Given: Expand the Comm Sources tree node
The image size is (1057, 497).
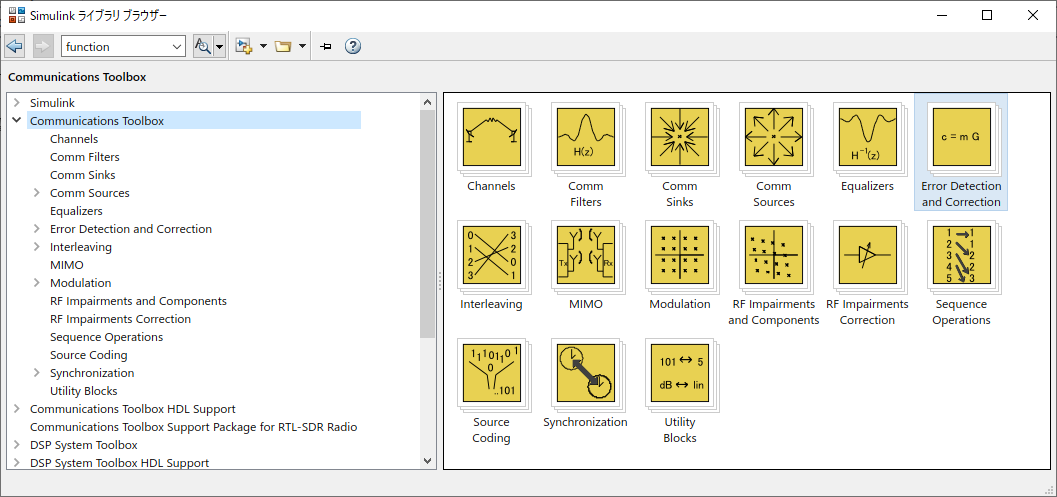Looking at the screenshot, I should (37, 193).
